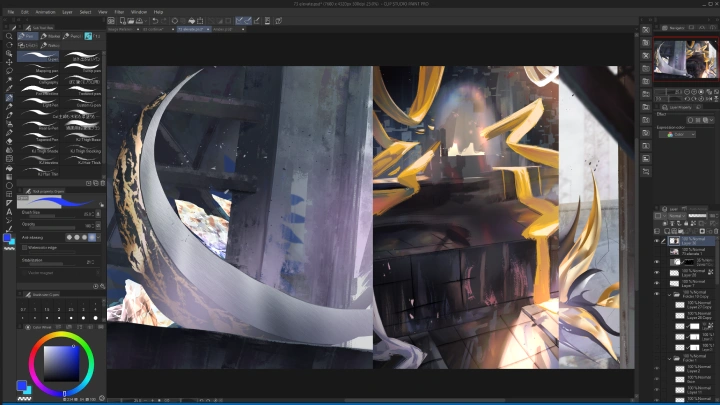
Task: Select the Move layer tool
Action: click(x=9, y=62)
